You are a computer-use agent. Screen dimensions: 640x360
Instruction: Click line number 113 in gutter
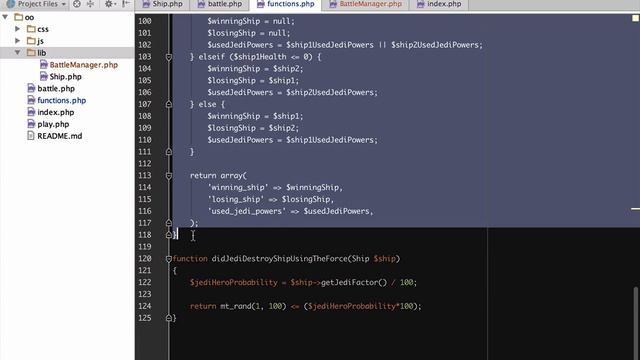click(144, 176)
